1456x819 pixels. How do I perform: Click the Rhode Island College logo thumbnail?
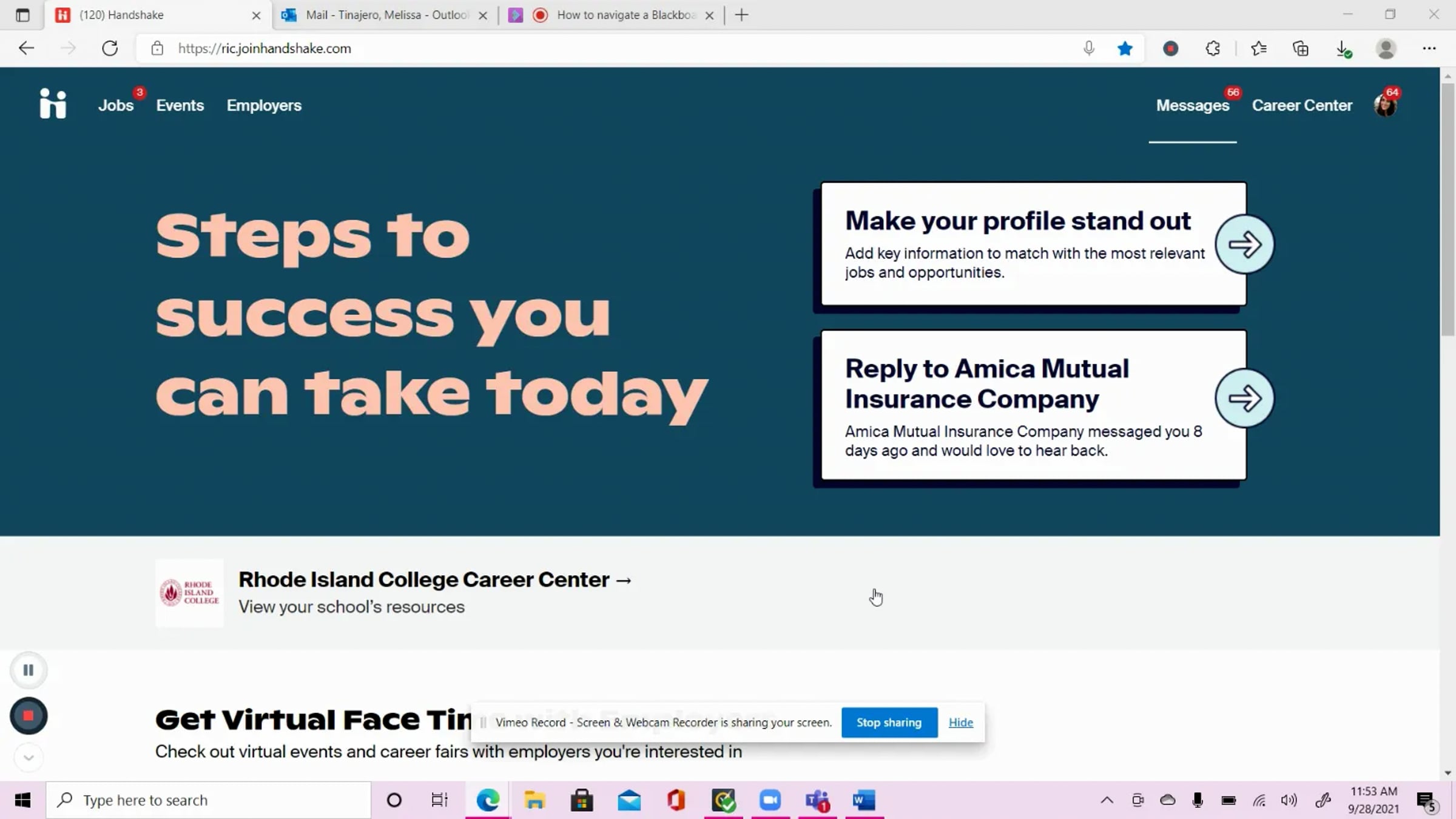[189, 593]
